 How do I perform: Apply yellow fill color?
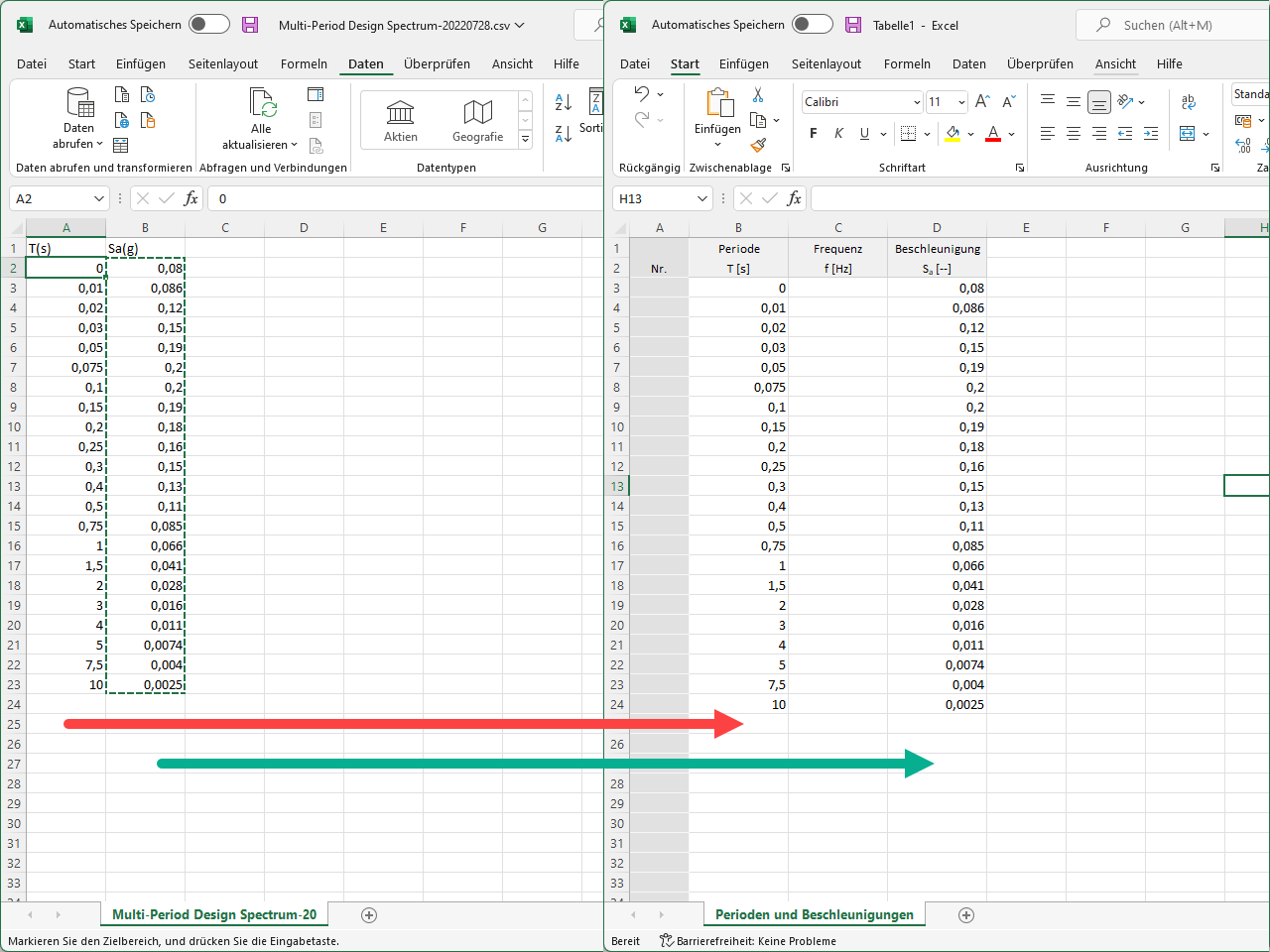pos(952,134)
